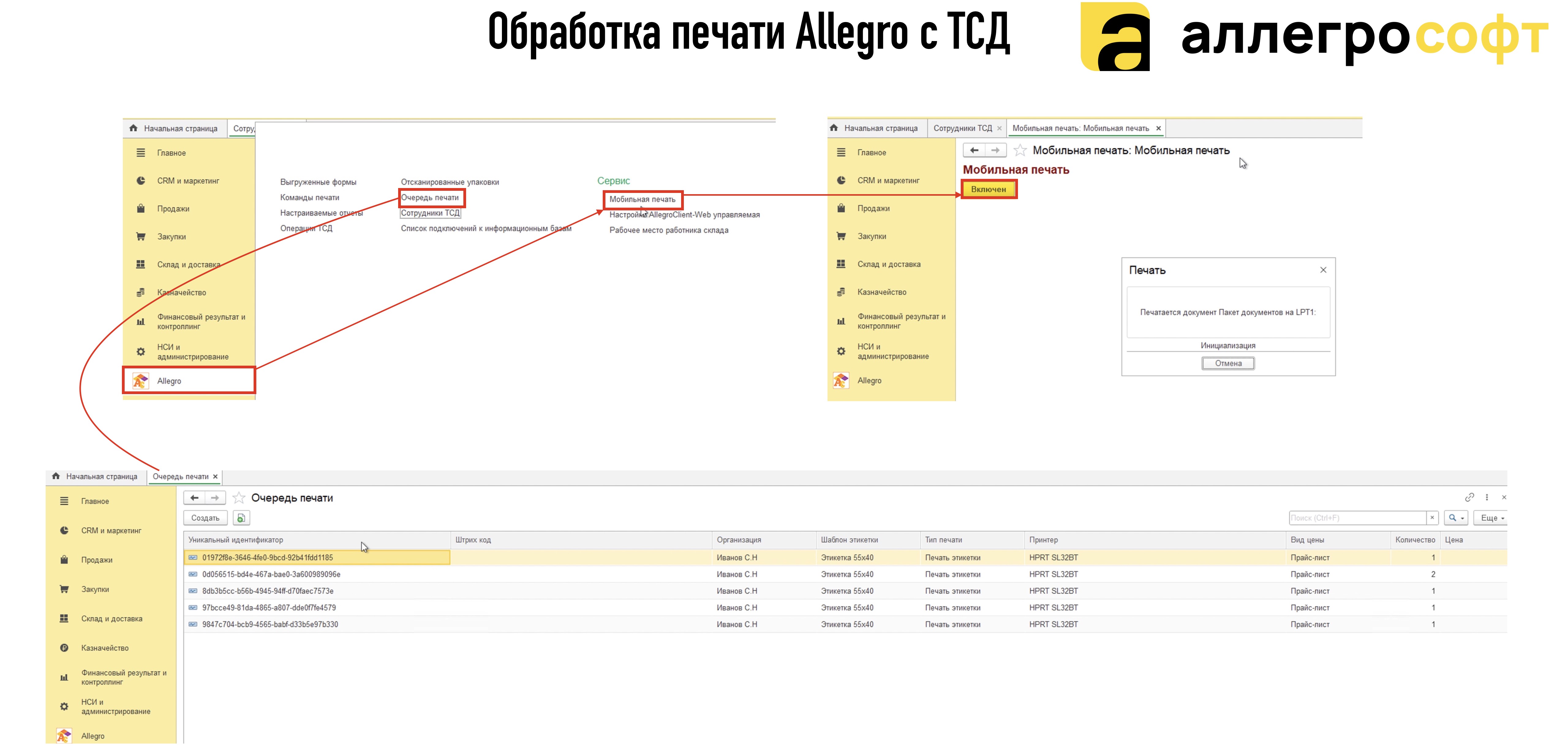Click the home icon of Начальная страница bottom tab
This screenshot has width=1568, height=746.
tap(56, 476)
